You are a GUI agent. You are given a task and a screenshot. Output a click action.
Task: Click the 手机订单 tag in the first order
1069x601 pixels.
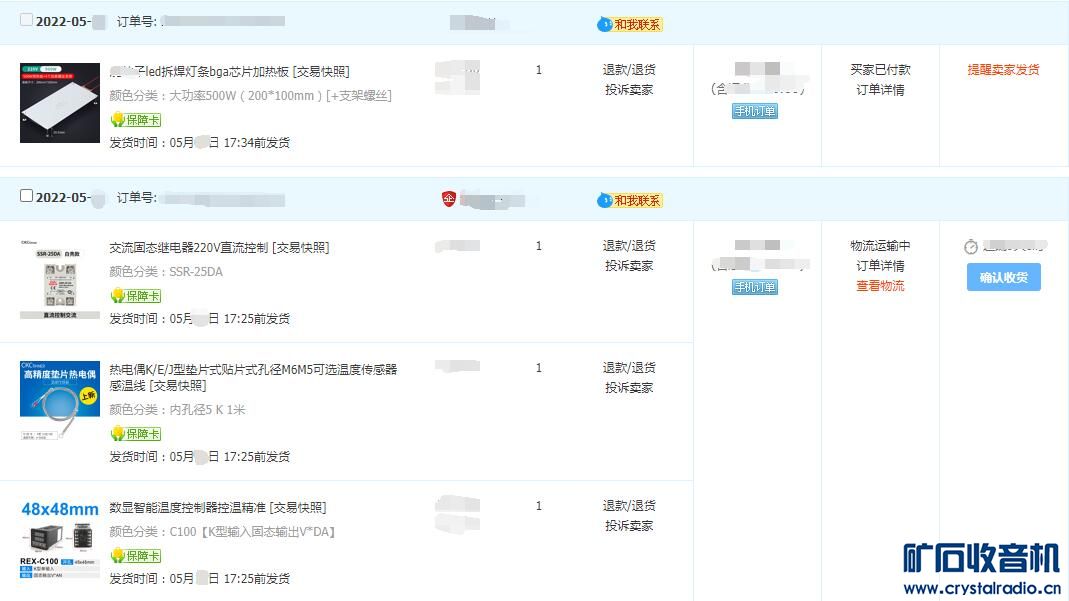point(755,111)
